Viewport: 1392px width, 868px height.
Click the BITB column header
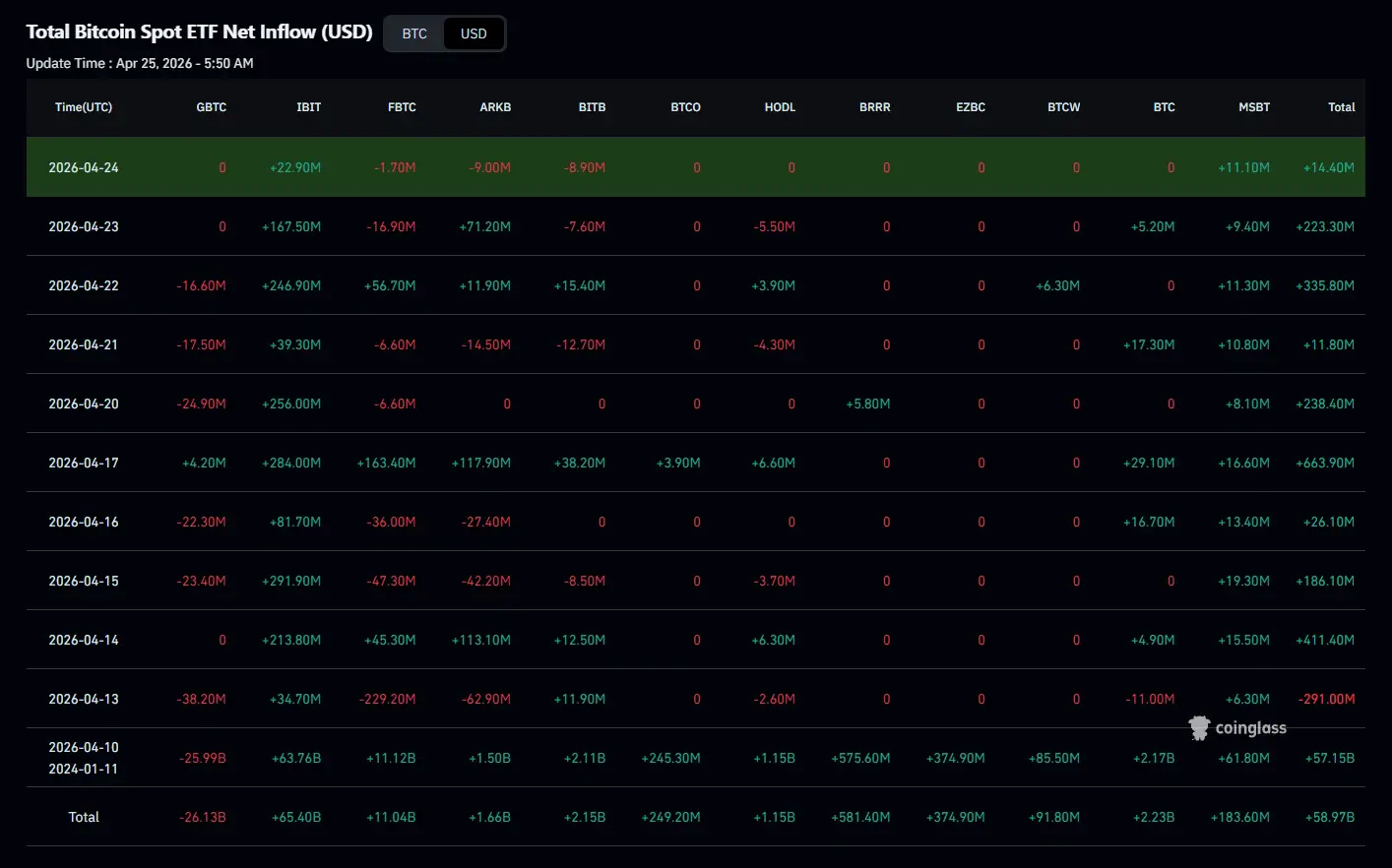click(592, 107)
